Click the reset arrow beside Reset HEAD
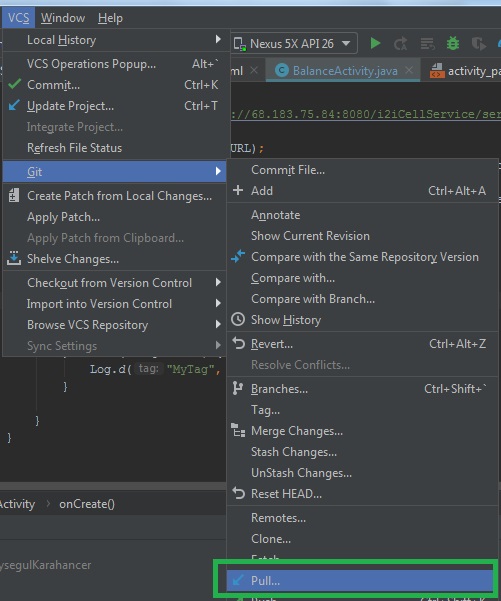 tap(238, 493)
